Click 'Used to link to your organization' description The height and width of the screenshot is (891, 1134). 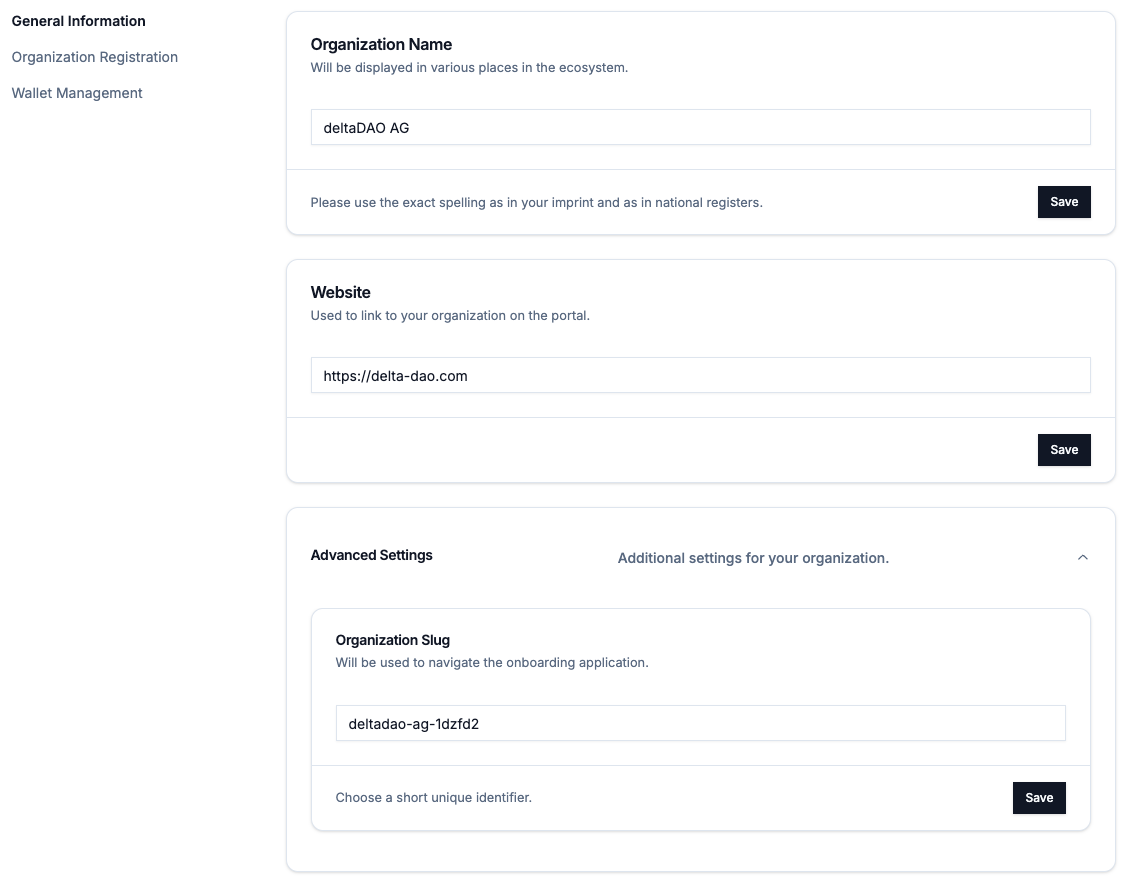tap(450, 316)
